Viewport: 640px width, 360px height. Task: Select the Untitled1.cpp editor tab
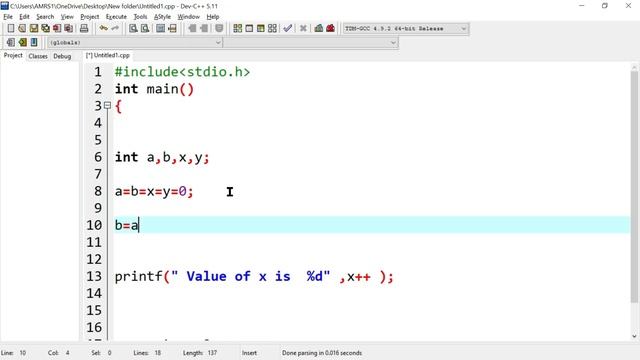click(x=108, y=56)
